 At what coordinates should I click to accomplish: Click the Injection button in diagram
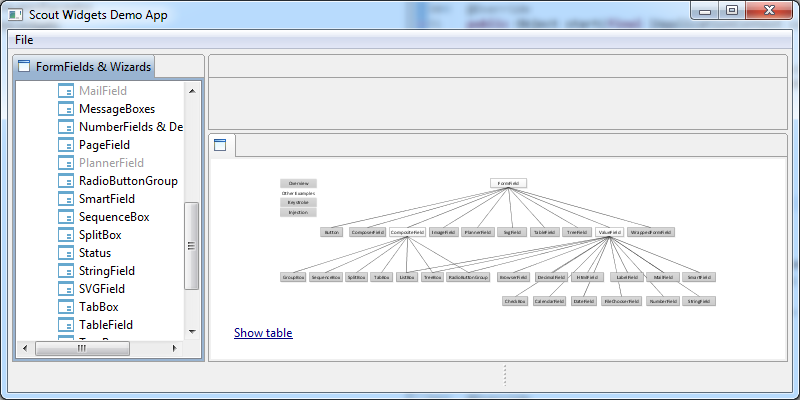pos(298,212)
